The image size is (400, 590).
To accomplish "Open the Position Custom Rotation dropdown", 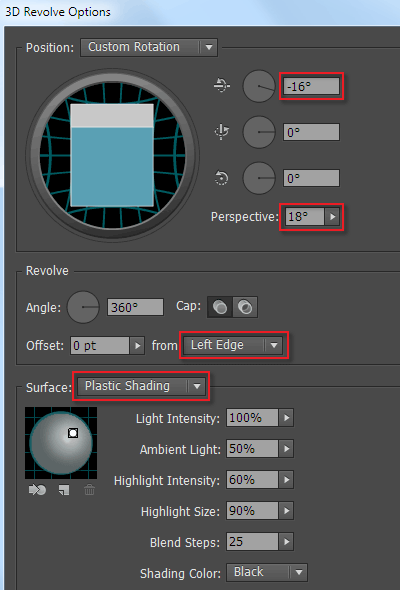I will [x=149, y=47].
